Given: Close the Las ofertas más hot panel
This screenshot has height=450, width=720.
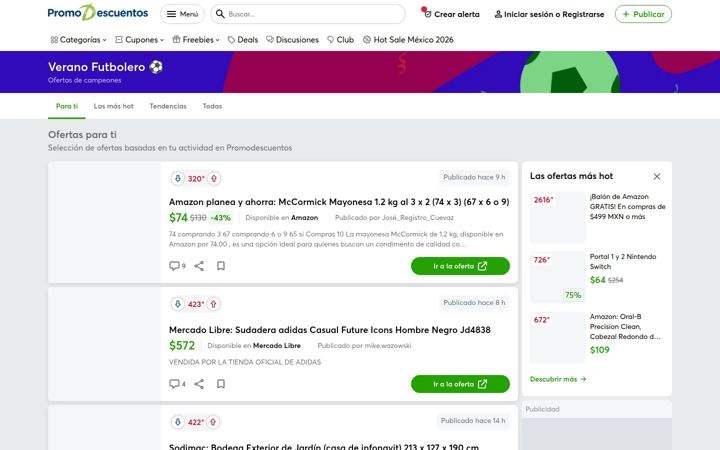Looking at the screenshot, I should tap(657, 176).
